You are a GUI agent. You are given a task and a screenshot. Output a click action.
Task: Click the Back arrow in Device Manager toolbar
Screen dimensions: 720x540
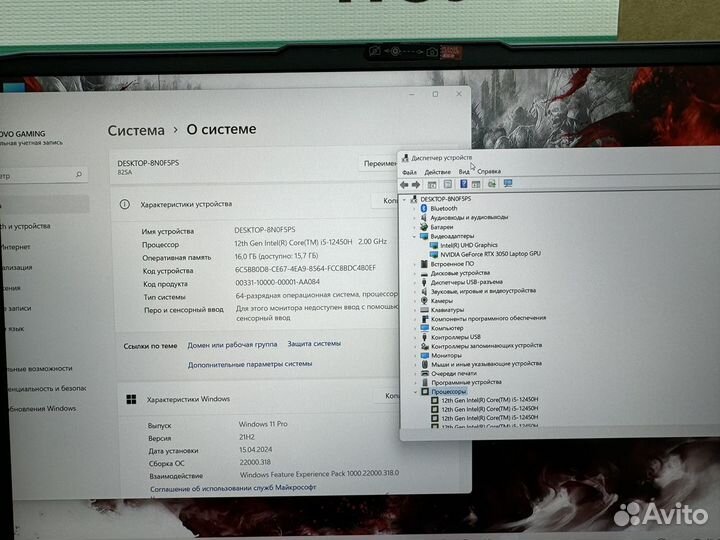tap(404, 185)
